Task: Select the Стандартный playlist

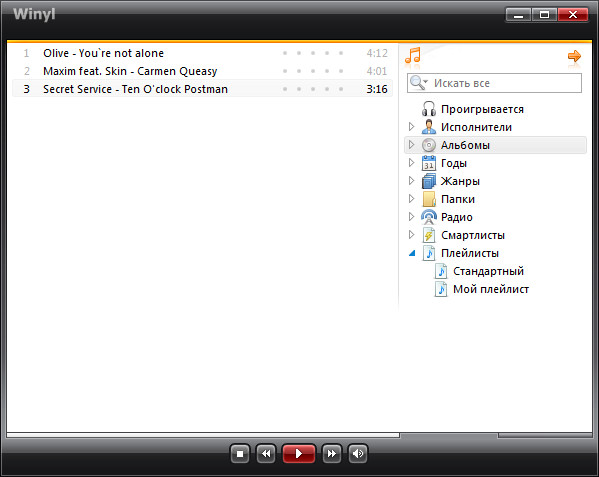Action: [x=488, y=271]
